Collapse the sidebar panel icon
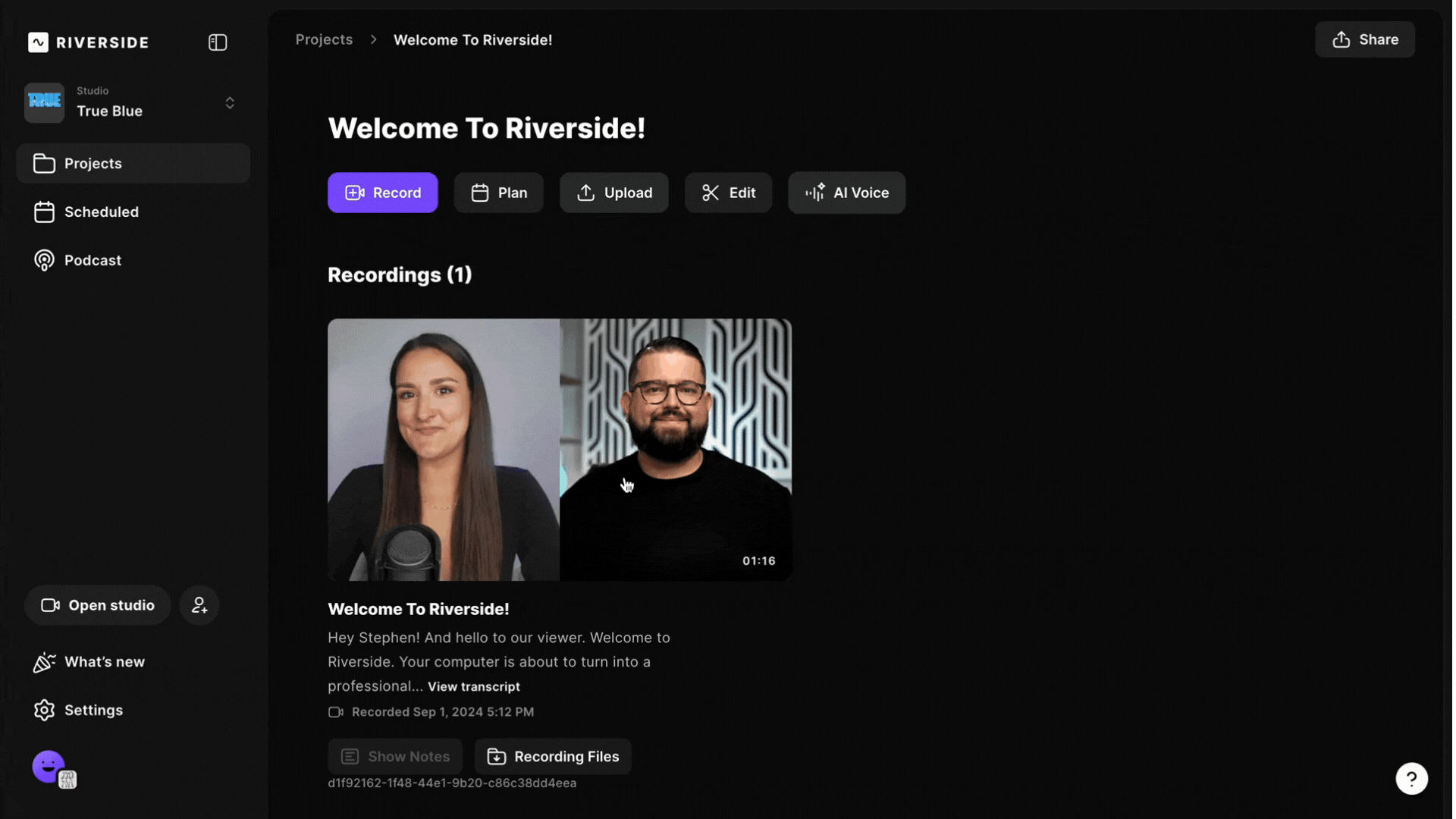The height and width of the screenshot is (819, 1456). click(218, 42)
